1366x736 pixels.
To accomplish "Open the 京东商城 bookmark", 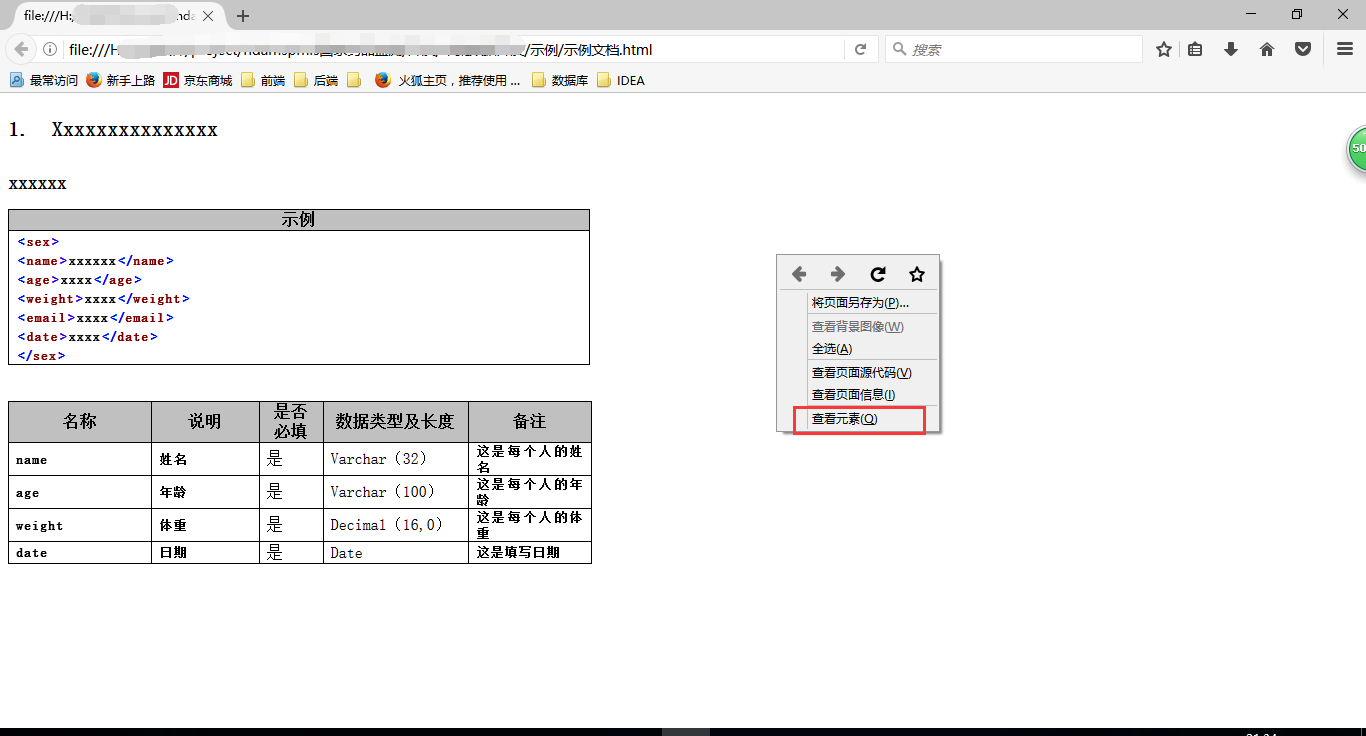I will tap(198, 81).
